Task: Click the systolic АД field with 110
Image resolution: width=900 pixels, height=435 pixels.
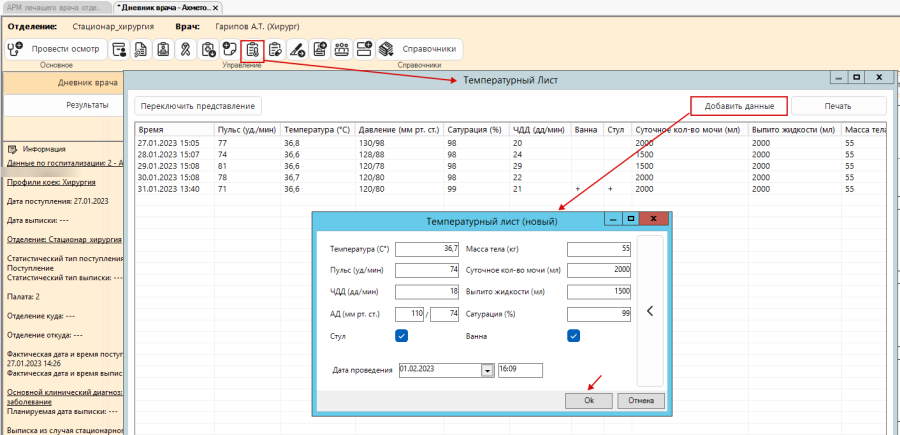Action: pos(410,314)
